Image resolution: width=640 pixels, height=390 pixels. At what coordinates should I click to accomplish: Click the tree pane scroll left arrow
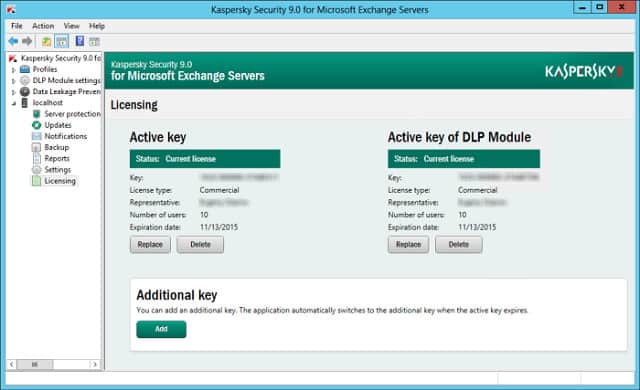(x=12, y=364)
